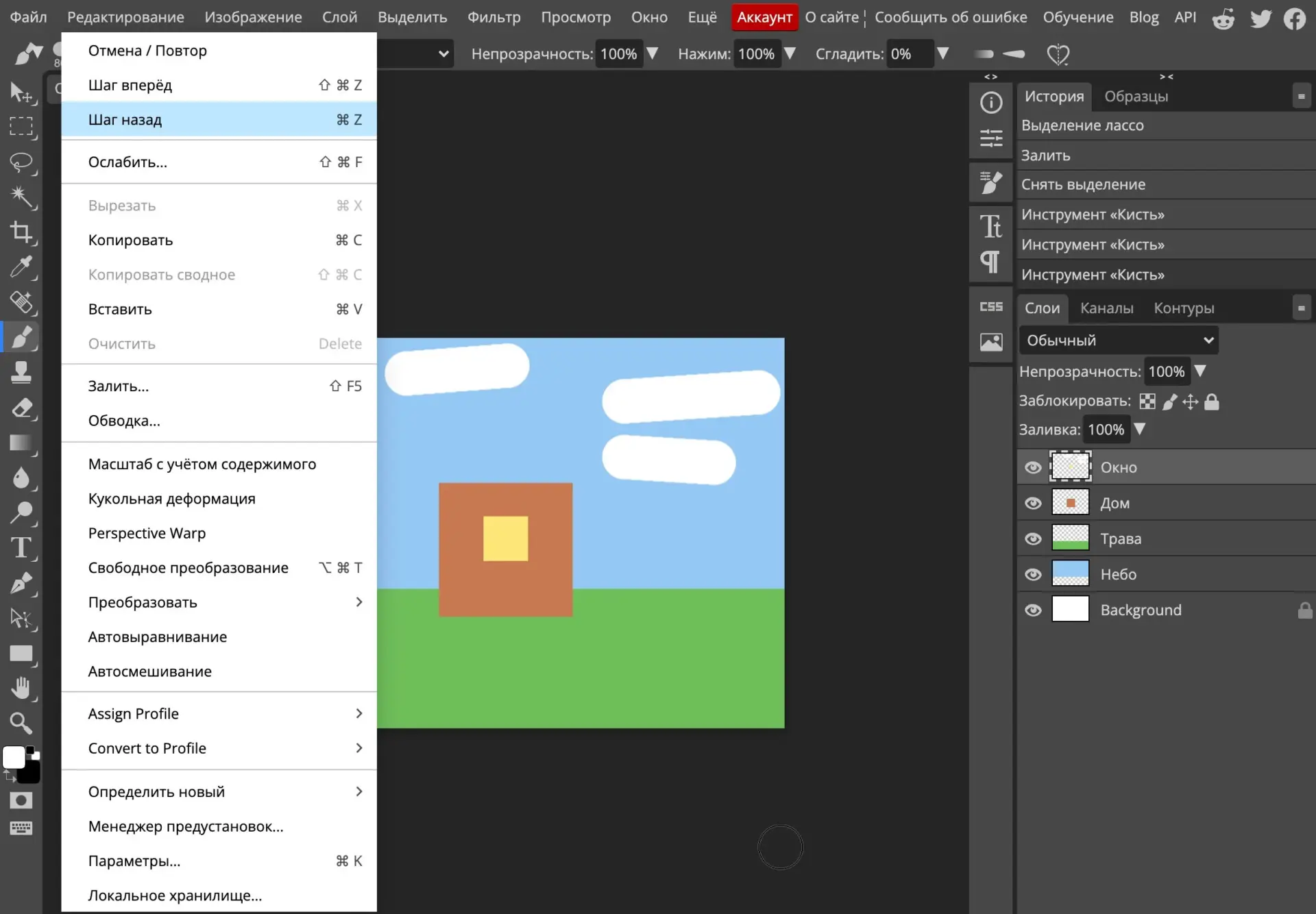Choose Шаг назад from the menu
Image resolution: width=1316 pixels, height=914 pixels.
pyautogui.click(x=219, y=120)
